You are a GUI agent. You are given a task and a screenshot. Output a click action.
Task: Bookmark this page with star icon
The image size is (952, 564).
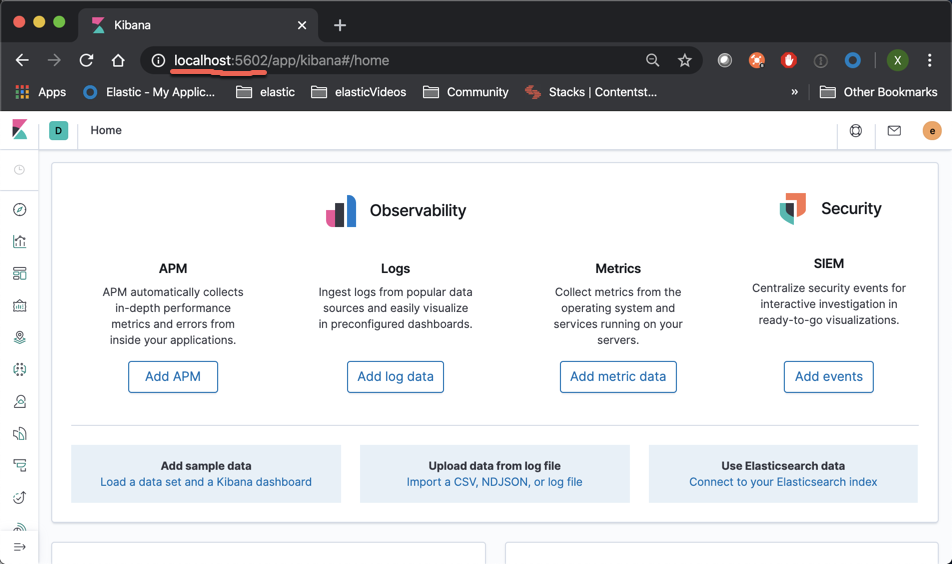click(685, 60)
